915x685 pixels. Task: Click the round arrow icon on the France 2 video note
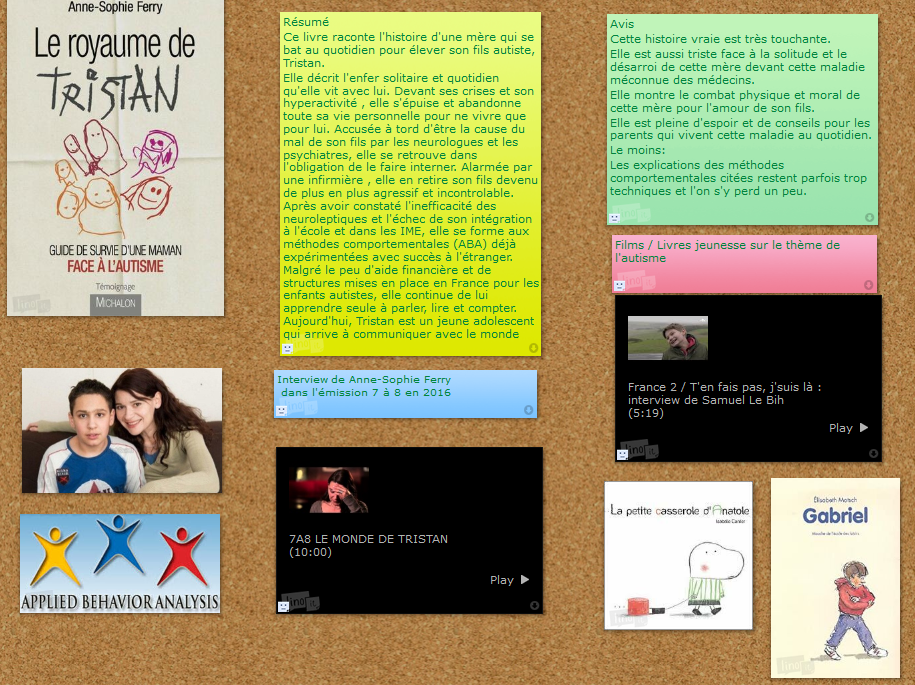tap(873, 453)
